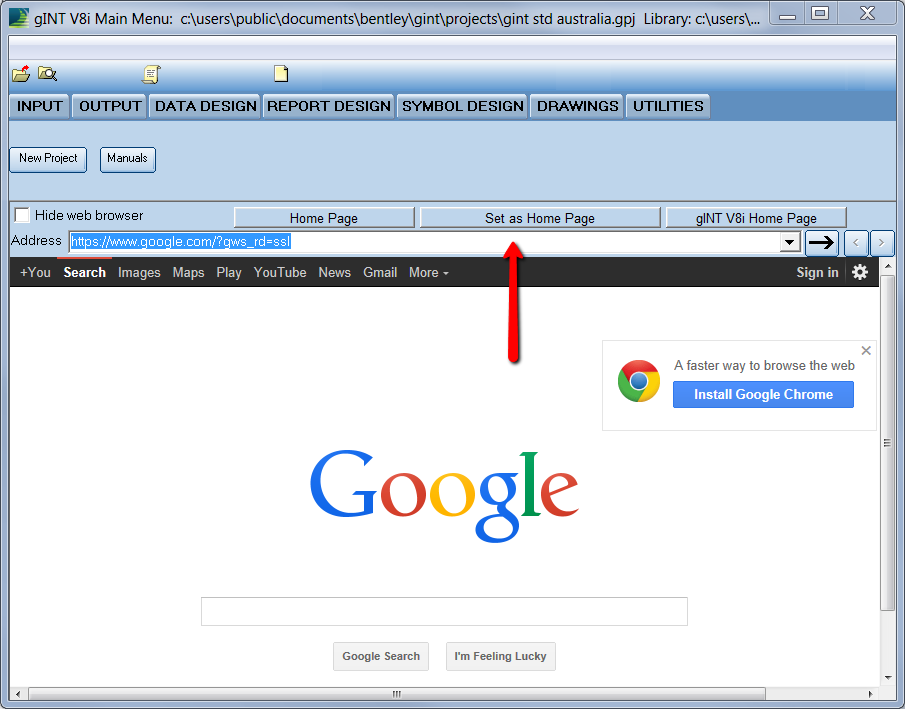Click the scroll left arrow
The height and width of the screenshot is (709, 905).
click(18, 694)
